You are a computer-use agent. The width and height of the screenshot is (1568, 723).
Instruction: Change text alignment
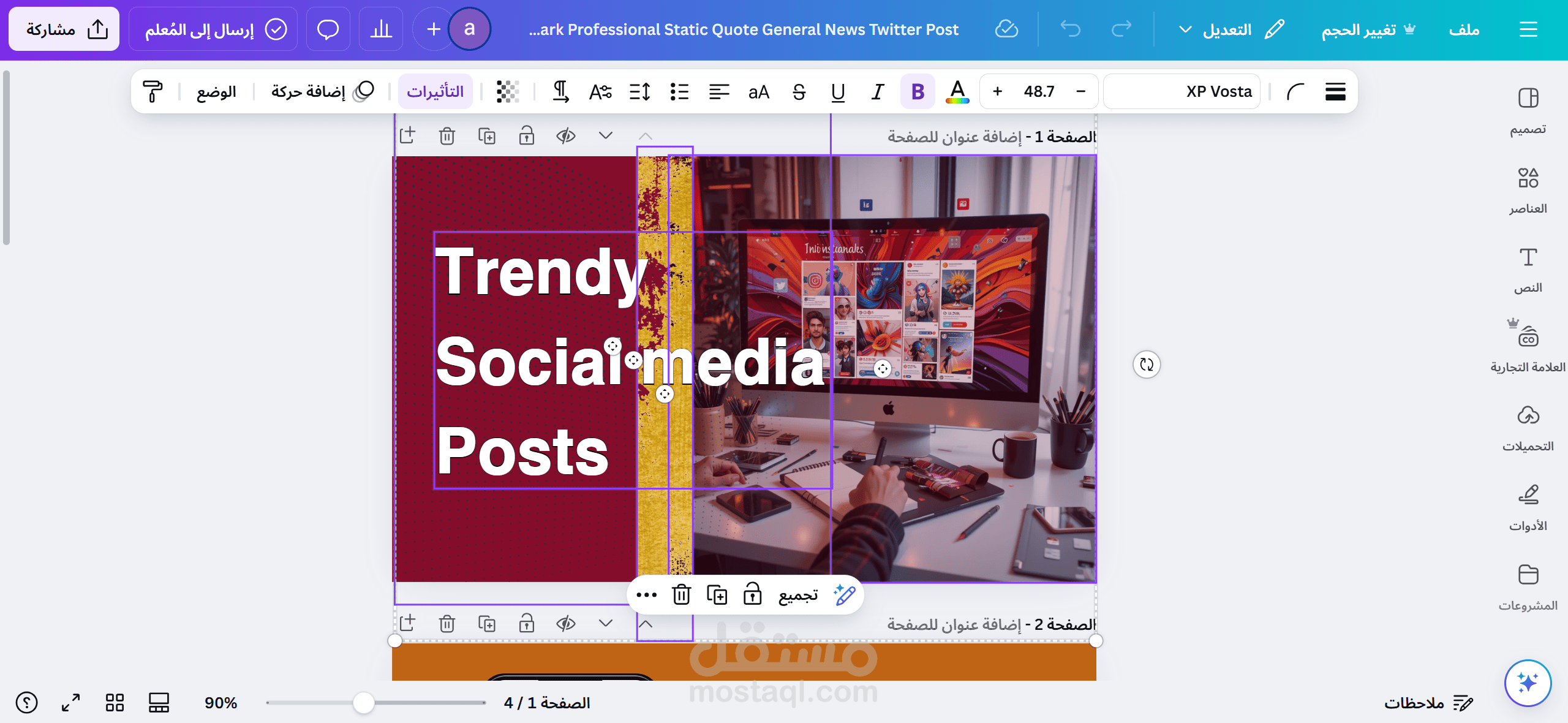(719, 91)
